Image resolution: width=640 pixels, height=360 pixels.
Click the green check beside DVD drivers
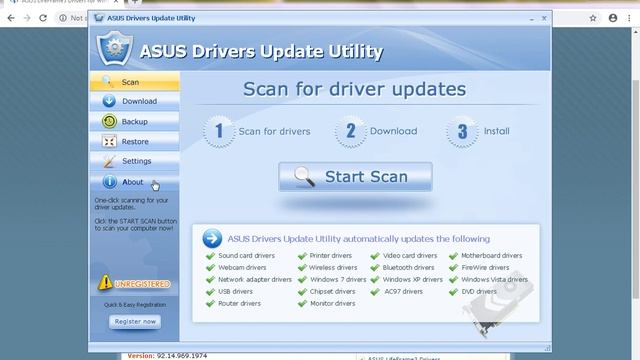pos(453,292)
